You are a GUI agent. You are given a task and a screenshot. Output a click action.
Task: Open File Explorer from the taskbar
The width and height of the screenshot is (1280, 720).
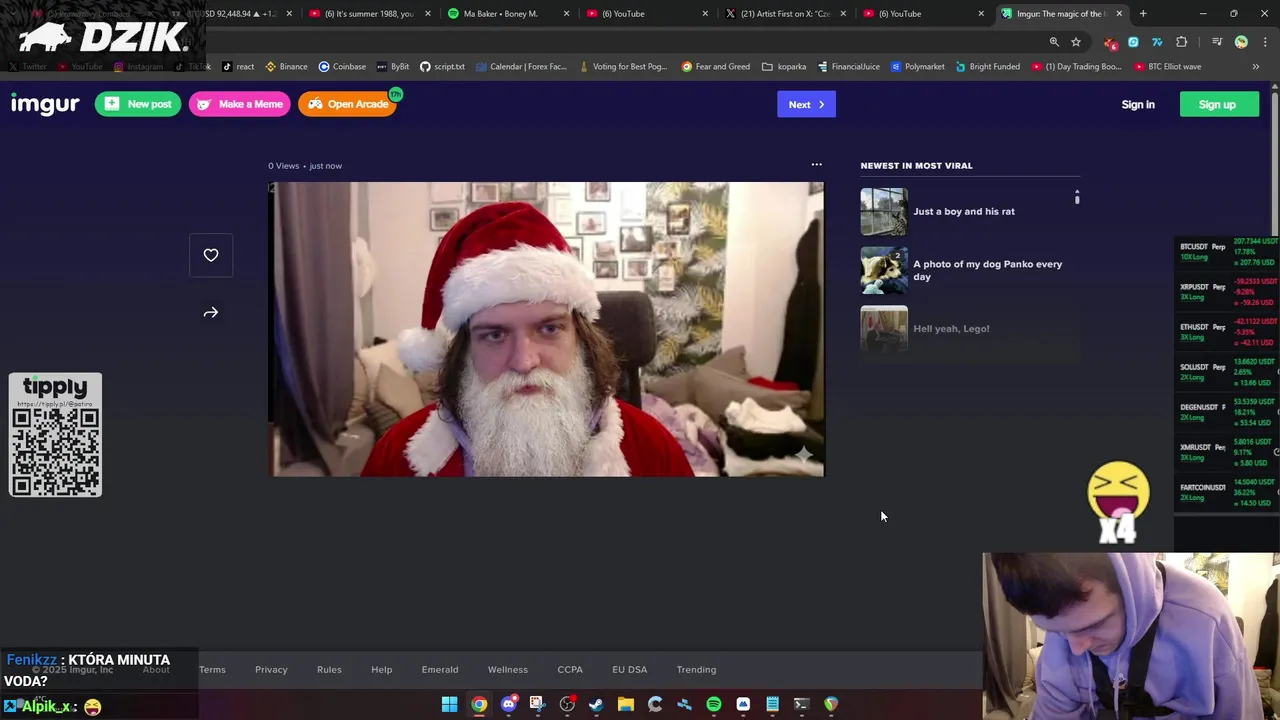pyautogui.click(x=625, y=705)
